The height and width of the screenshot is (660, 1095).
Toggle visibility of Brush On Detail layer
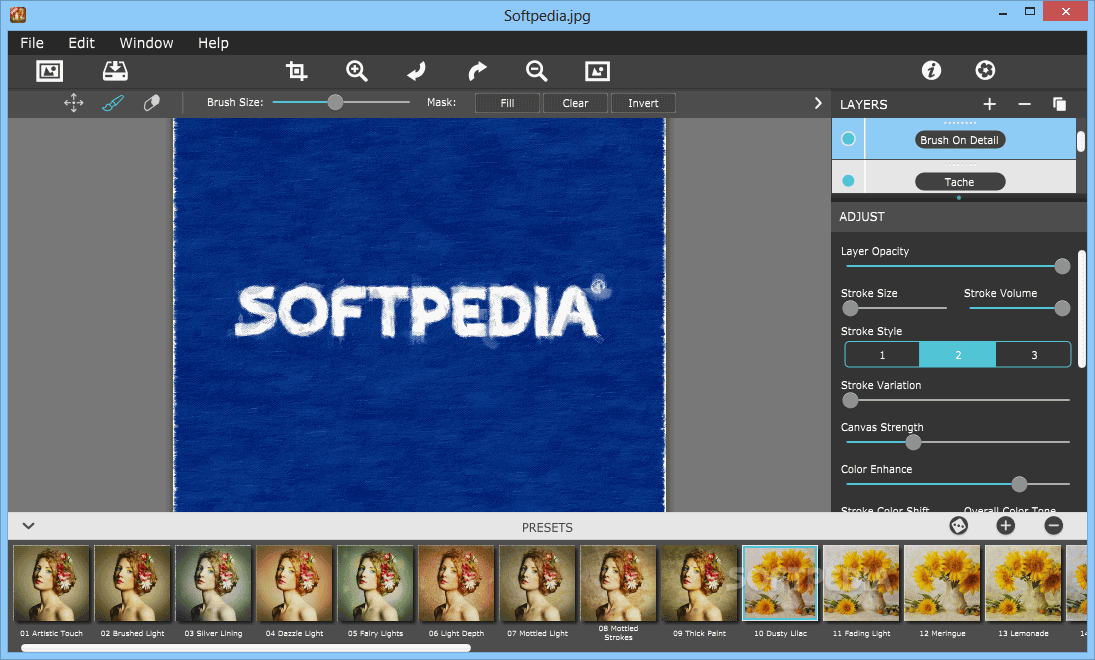pyautogui.click(x=848, y=139)
